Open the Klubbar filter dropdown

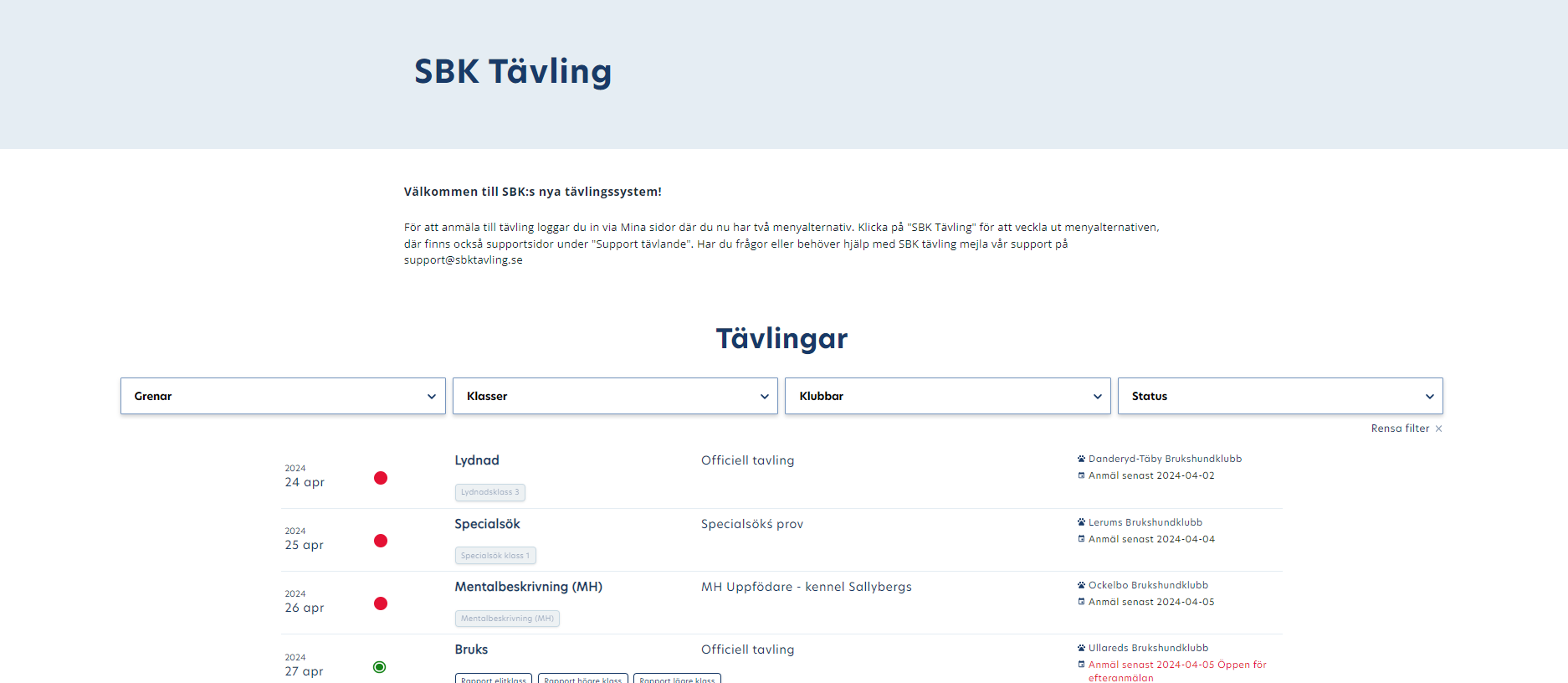pos(947,396)
